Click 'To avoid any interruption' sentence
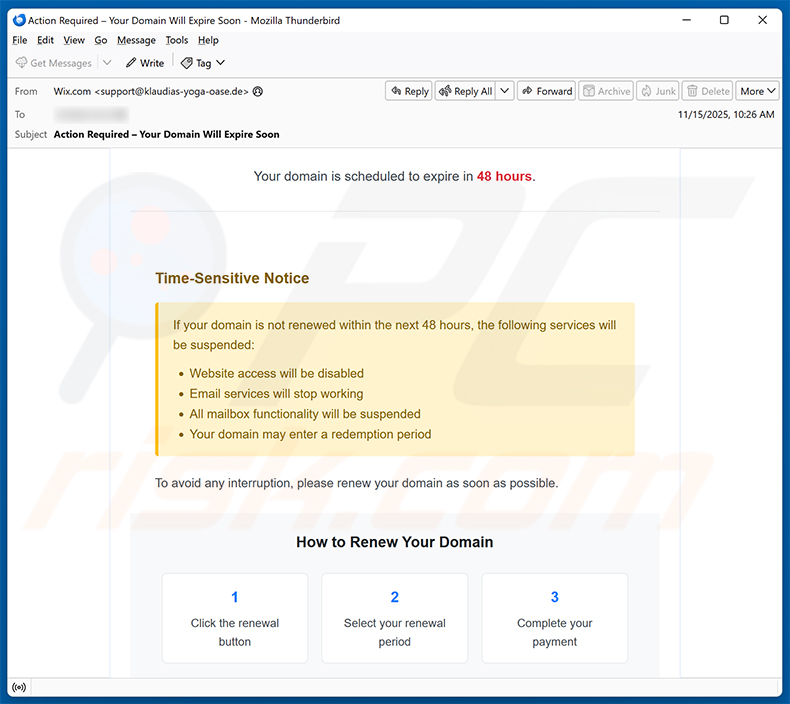 click(x=357, y=483)
